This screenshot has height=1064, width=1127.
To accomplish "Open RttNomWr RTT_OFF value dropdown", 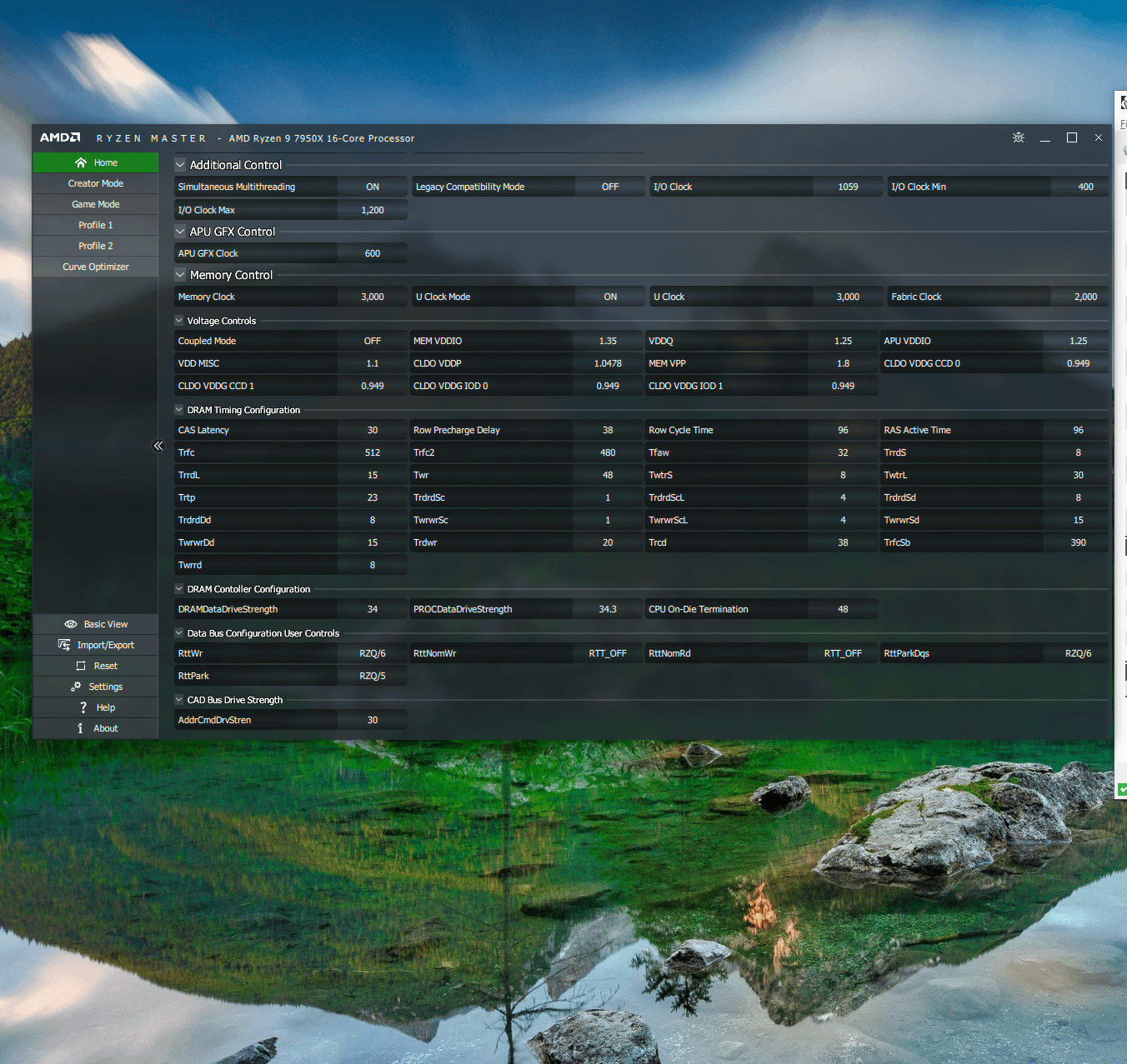I will click(x=608, y=653).
